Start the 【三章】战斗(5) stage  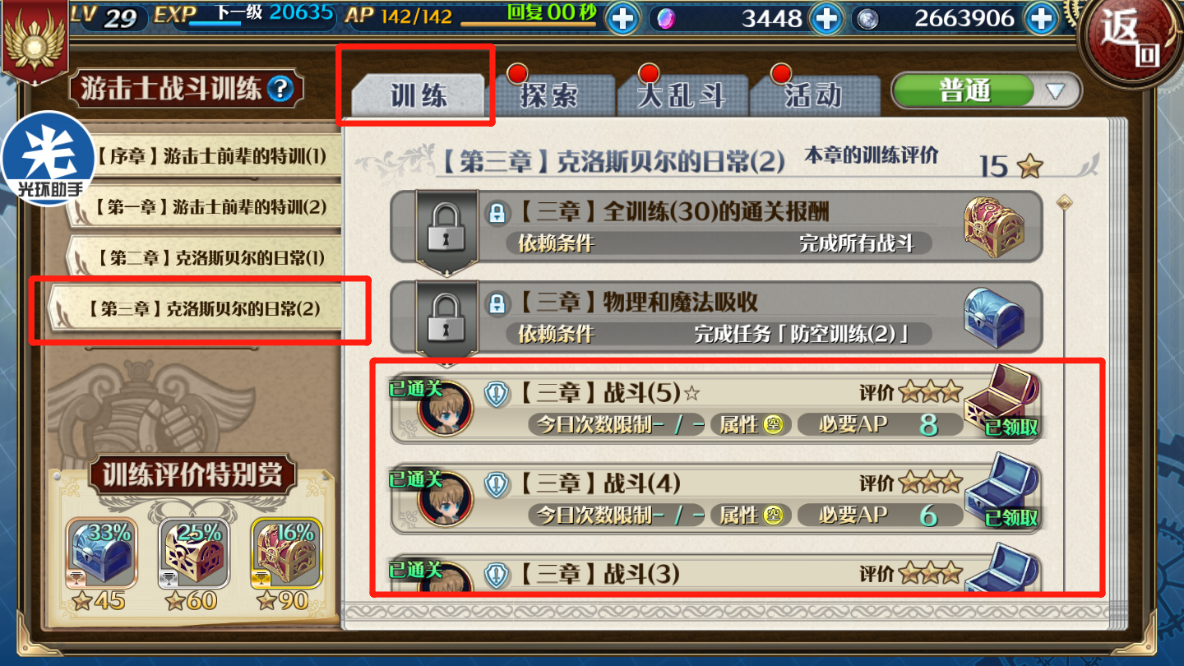(x=716, y=408)
